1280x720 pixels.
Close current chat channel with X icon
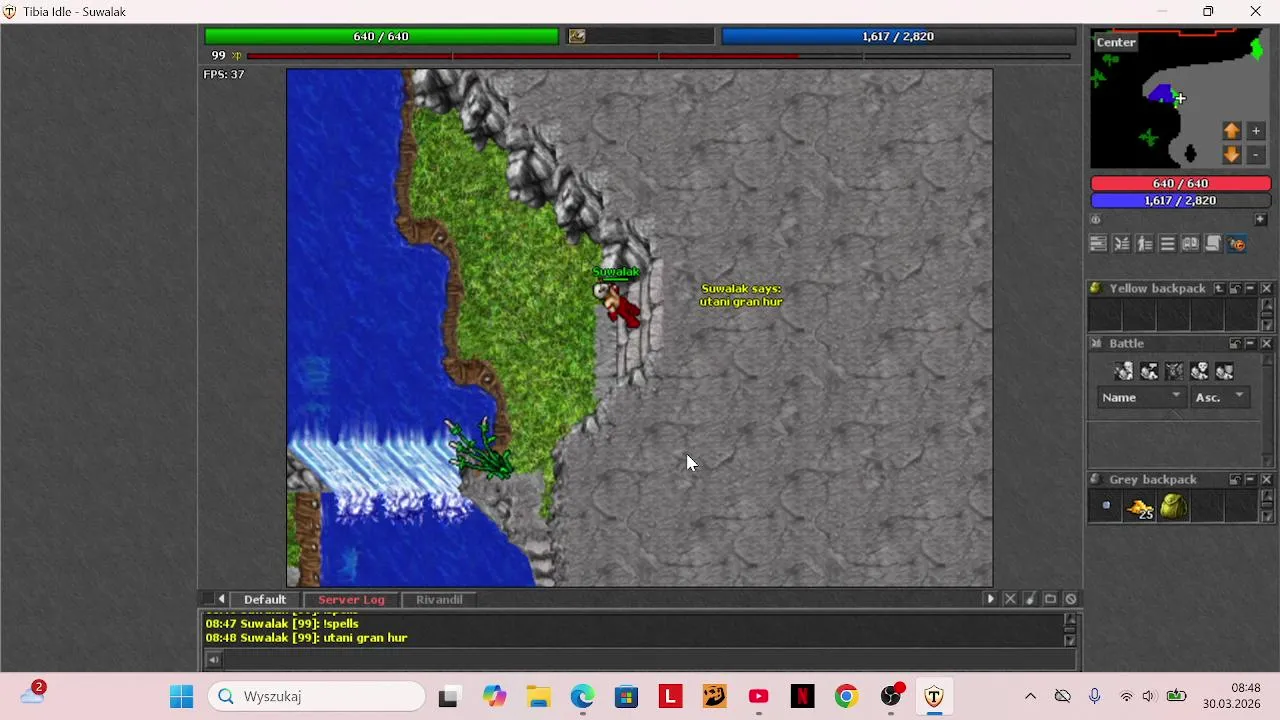tap(1010, 599)
